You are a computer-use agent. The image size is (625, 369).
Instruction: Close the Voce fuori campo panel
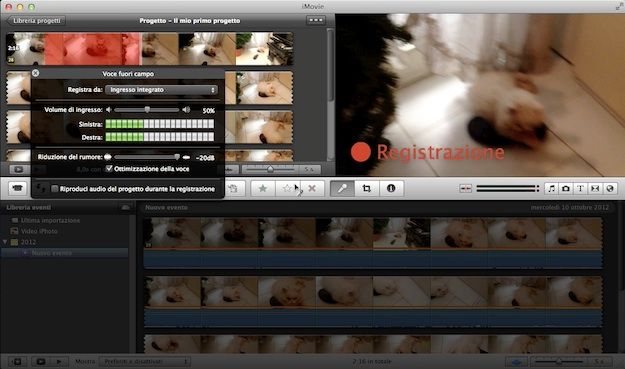pyautogui.click(x=35, y=73)
